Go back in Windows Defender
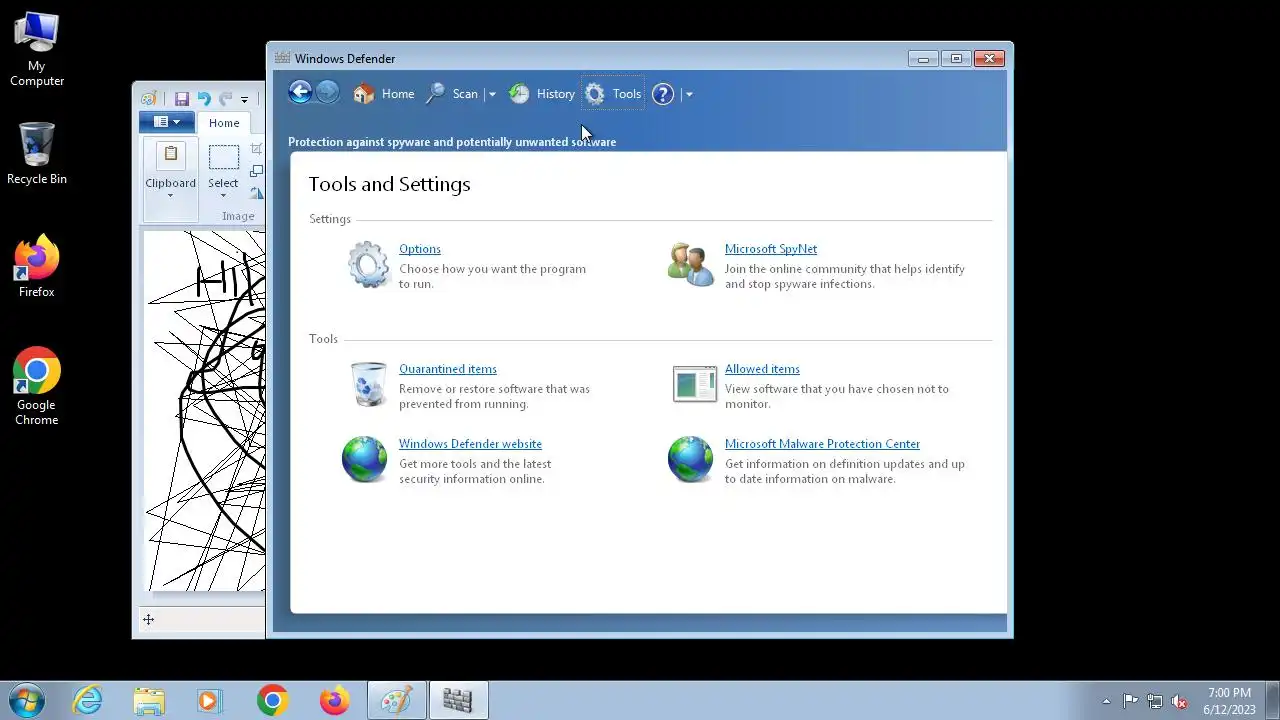 300,93
